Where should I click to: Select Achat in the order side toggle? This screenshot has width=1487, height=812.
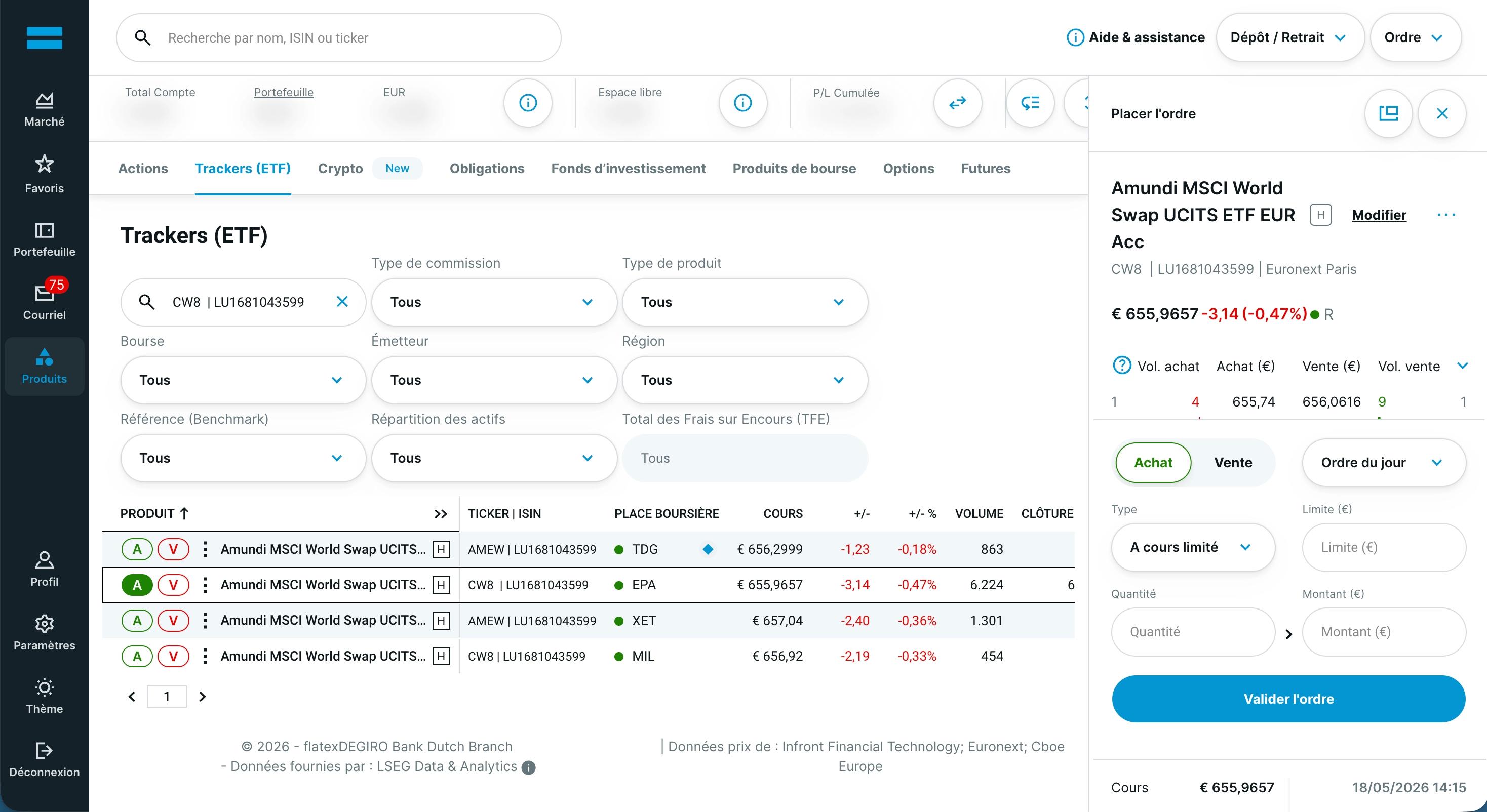click(x=1153, y=462)
